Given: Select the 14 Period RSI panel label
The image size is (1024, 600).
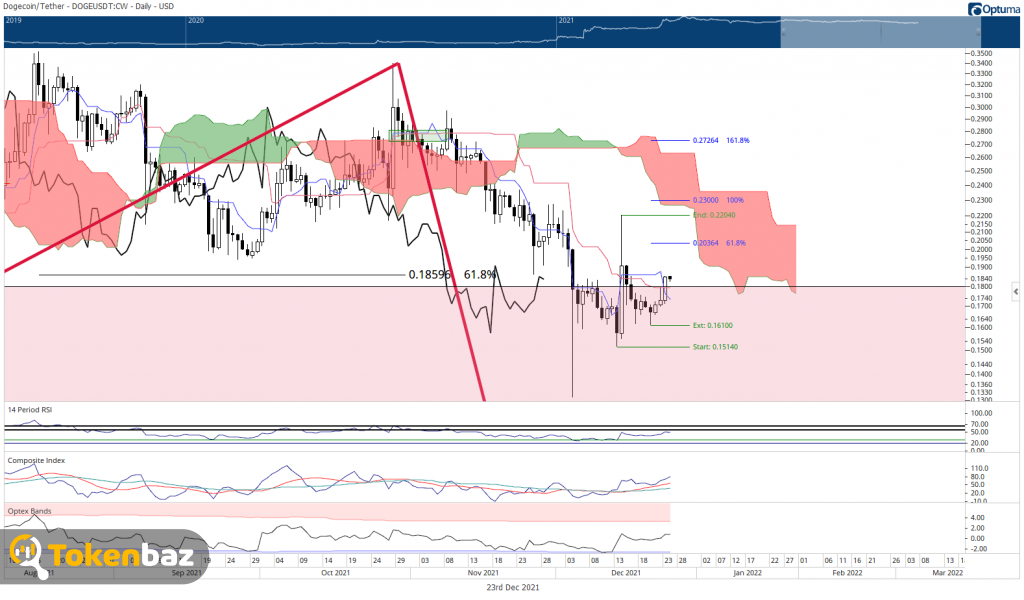Looking at the screenshot, I should point(29,409).
